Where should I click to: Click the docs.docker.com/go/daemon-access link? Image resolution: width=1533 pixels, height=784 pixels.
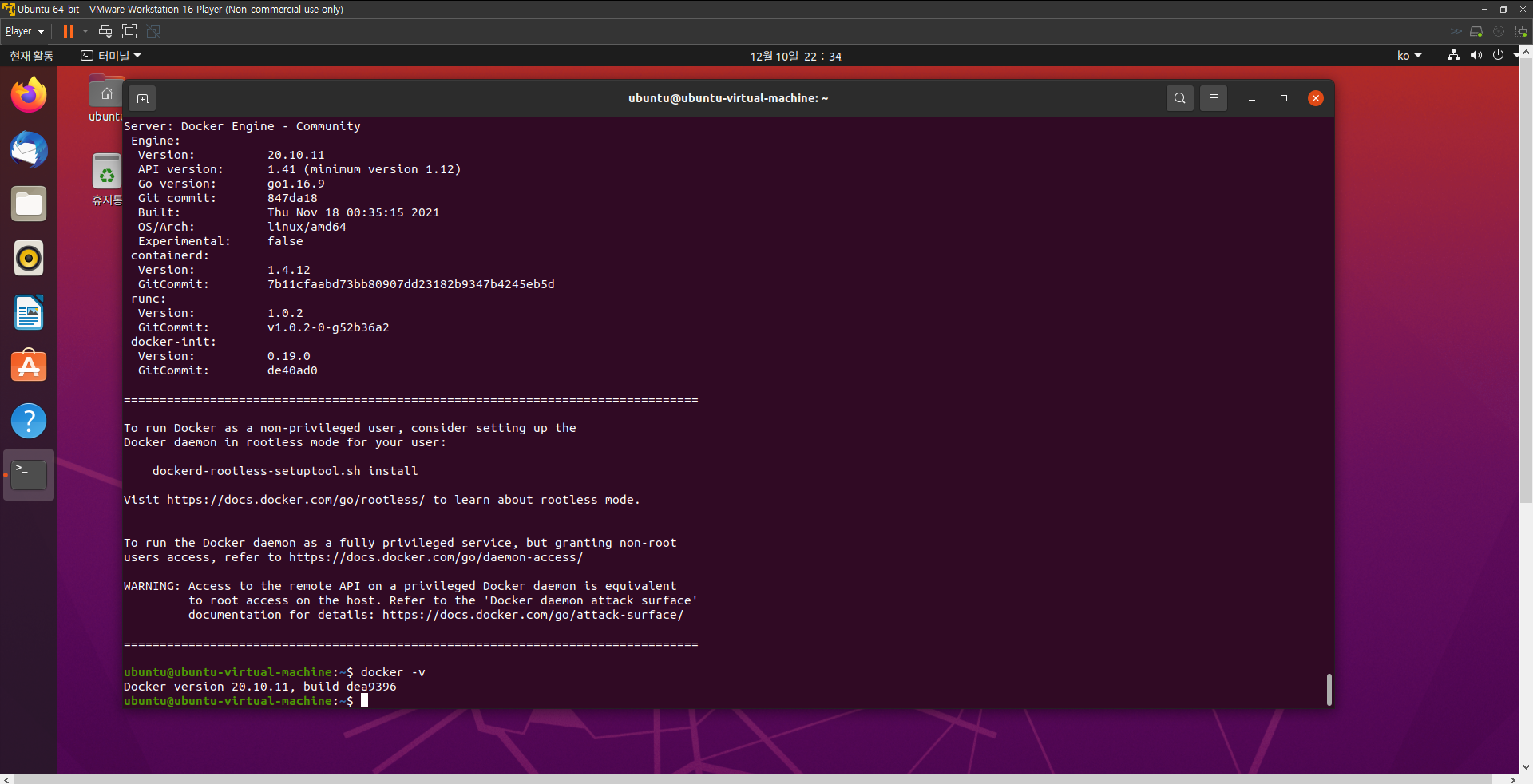pyautogui.click(x=436, y=557)
